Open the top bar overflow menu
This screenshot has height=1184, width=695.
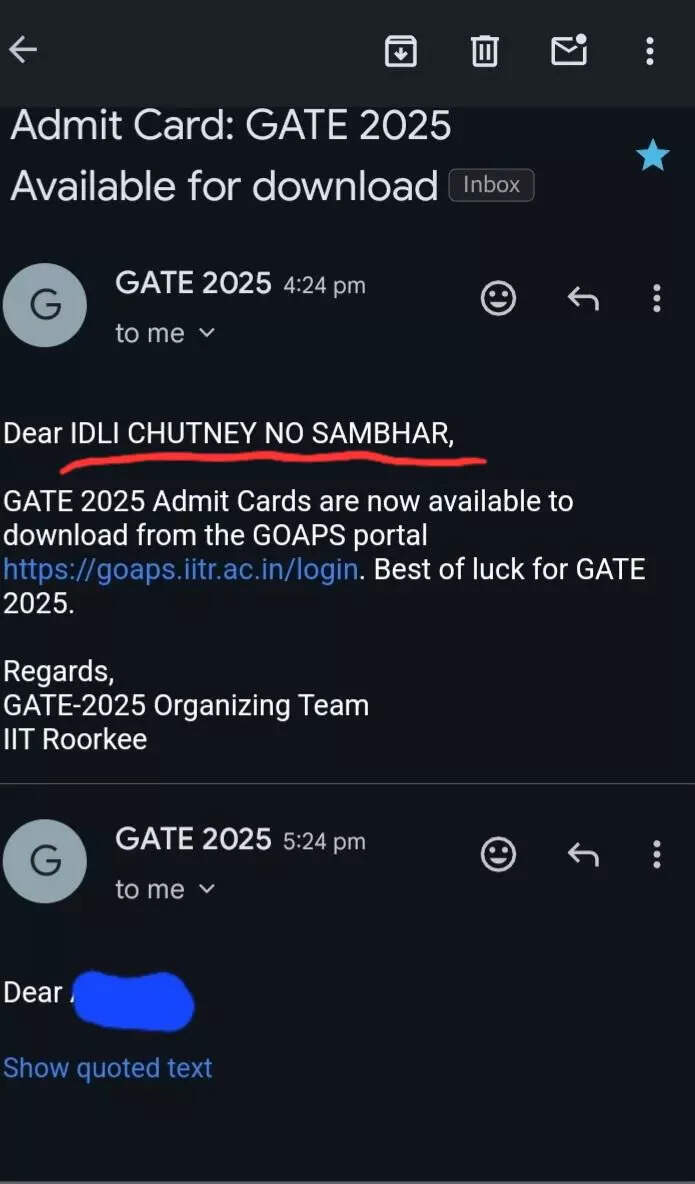point(650,50)
